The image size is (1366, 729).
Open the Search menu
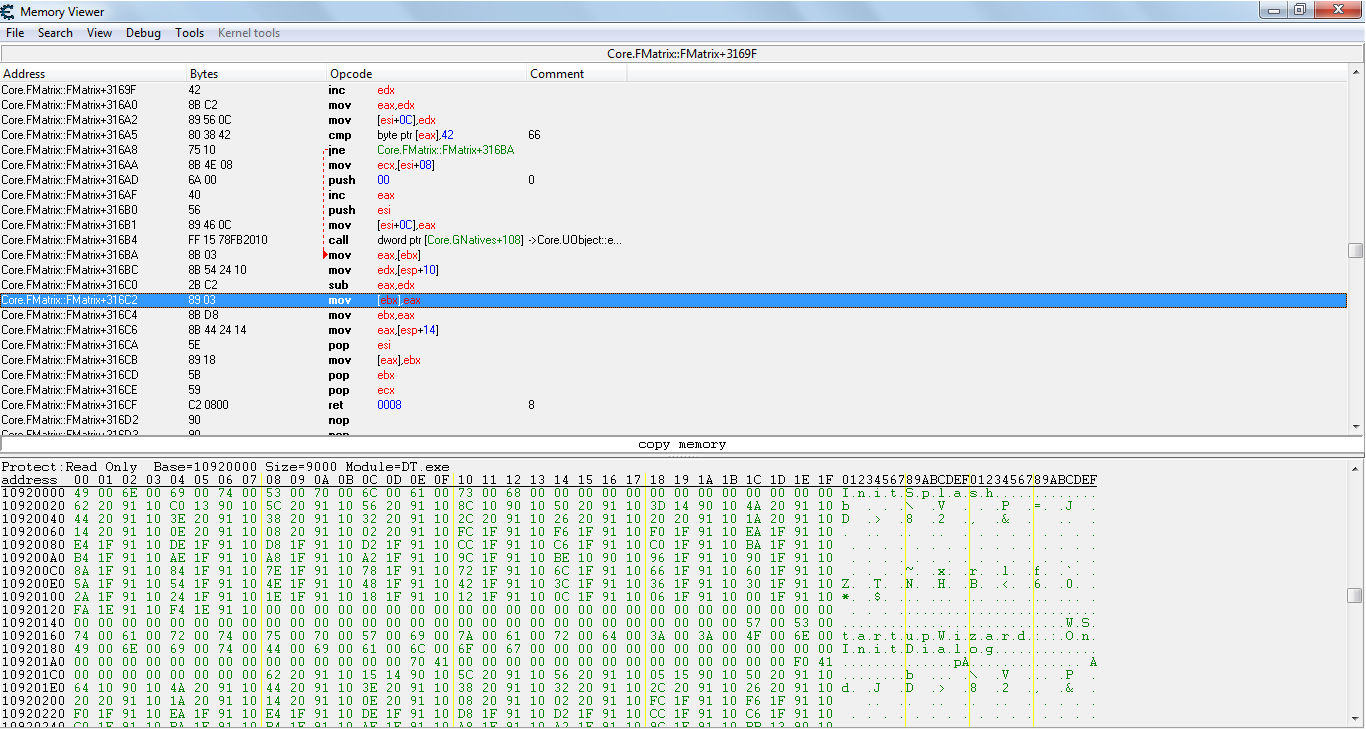(x=55, y=33)
